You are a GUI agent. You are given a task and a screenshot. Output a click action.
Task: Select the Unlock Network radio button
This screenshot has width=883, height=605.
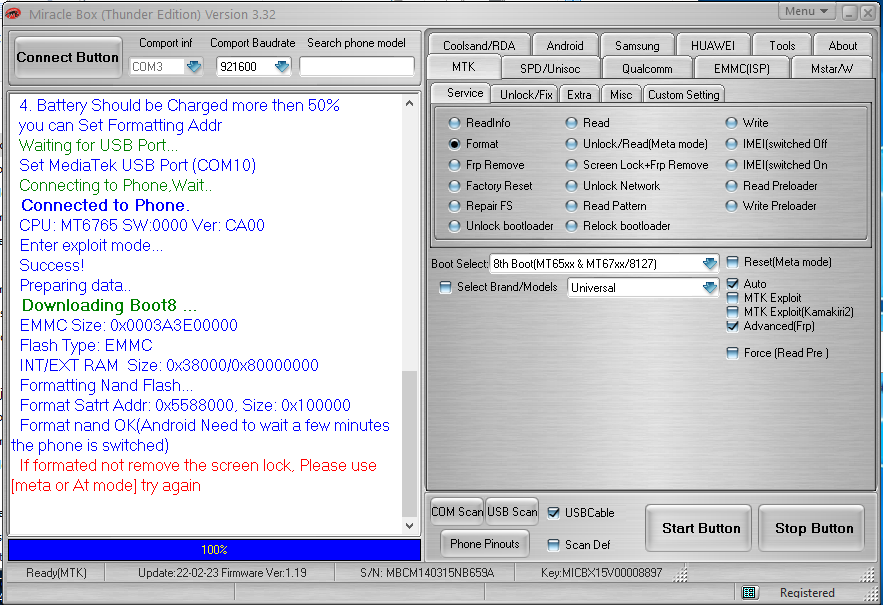click(x=572, y=186)
